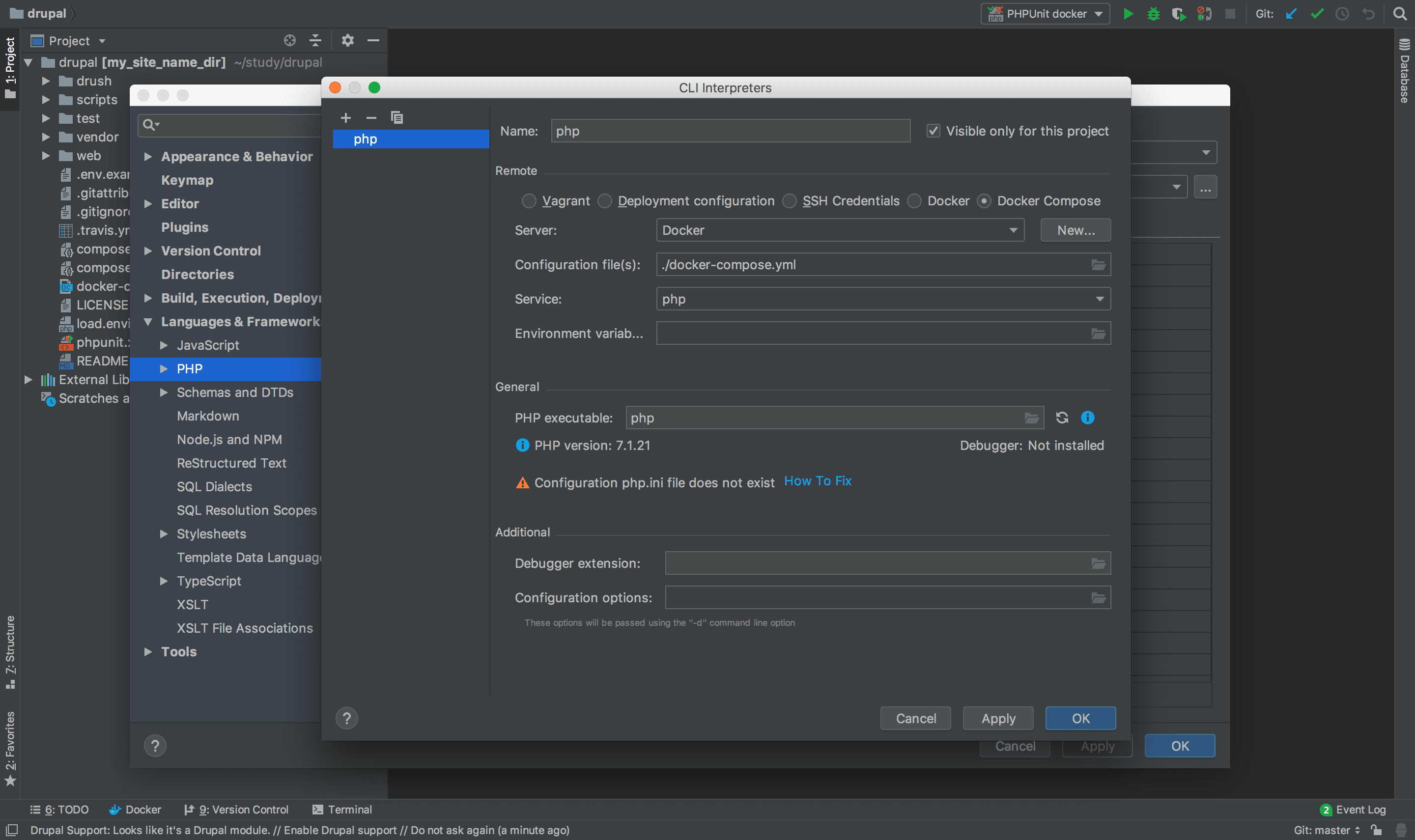The width and height of the screenshot is (1415, 840).
Task: Expand Configuration options field editor
Action: tap(1098, 598)
